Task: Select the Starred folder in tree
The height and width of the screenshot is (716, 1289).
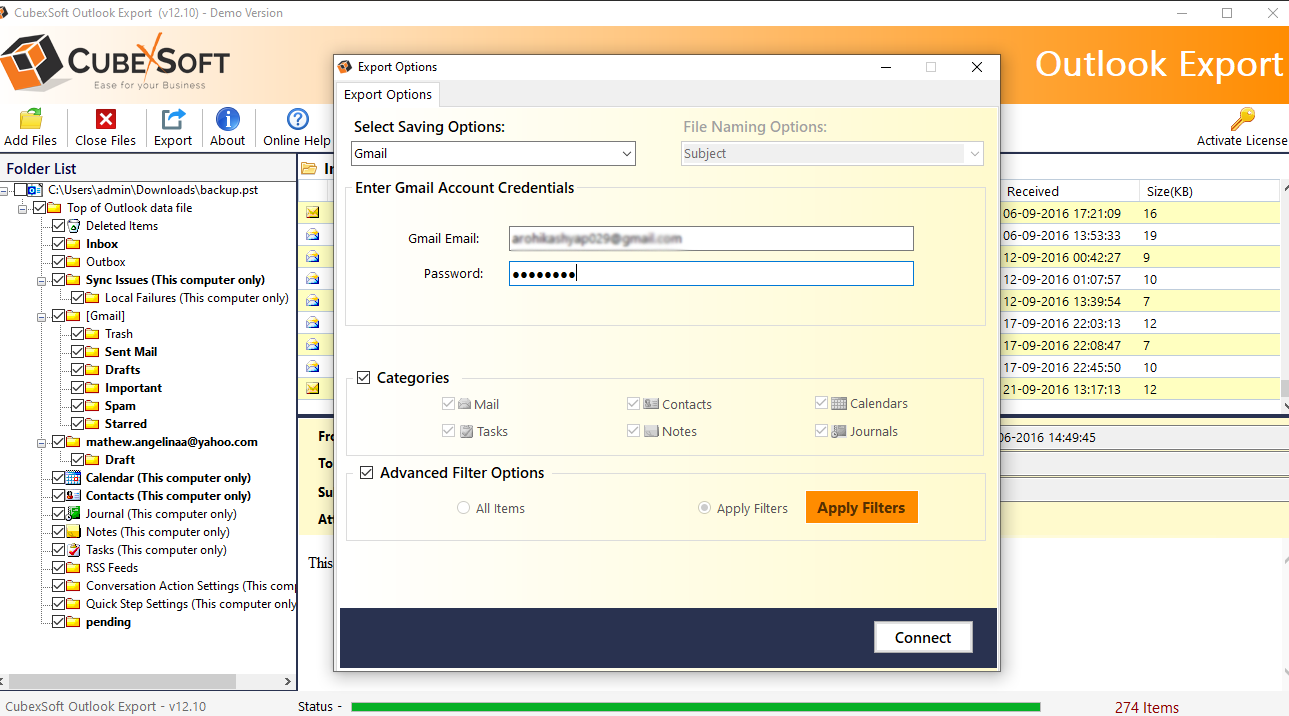Action: point(126,424)
